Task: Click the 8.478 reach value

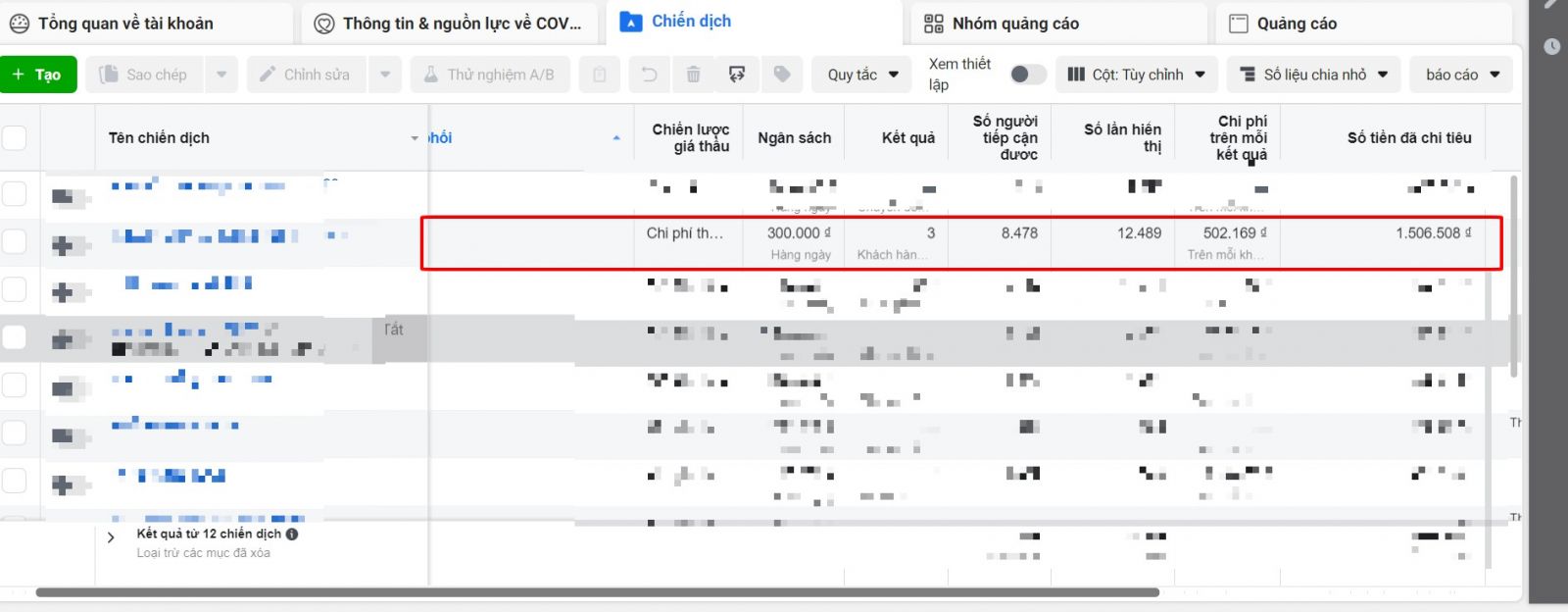Action: 1019,233
